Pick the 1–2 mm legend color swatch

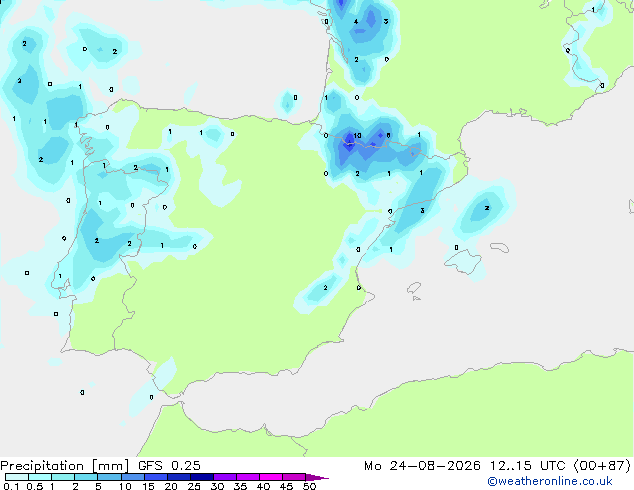tap(63, 477)
